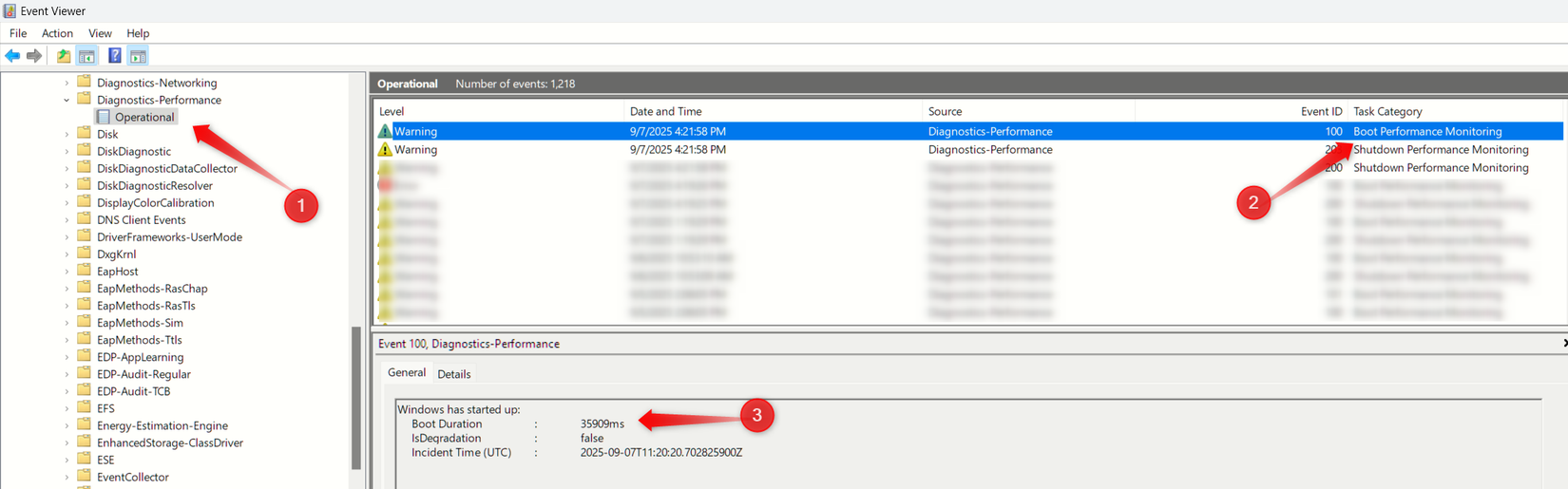Click the DiskDiagnostic folder icon
Screen dimensions: 1568x489
point(84,151)
